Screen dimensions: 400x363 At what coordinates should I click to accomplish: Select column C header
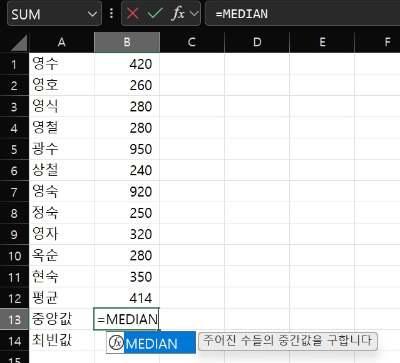[x=192, y=42]
